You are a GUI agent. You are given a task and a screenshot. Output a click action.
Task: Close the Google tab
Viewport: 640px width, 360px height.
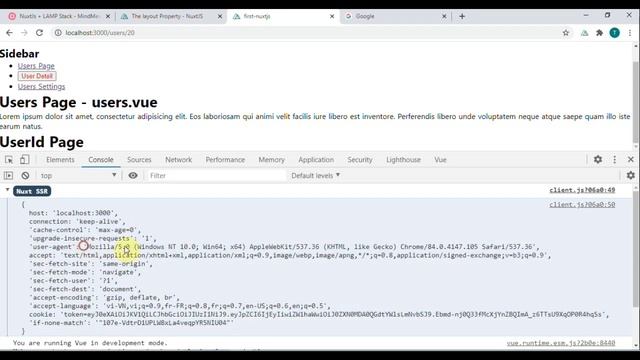point(444,16)
